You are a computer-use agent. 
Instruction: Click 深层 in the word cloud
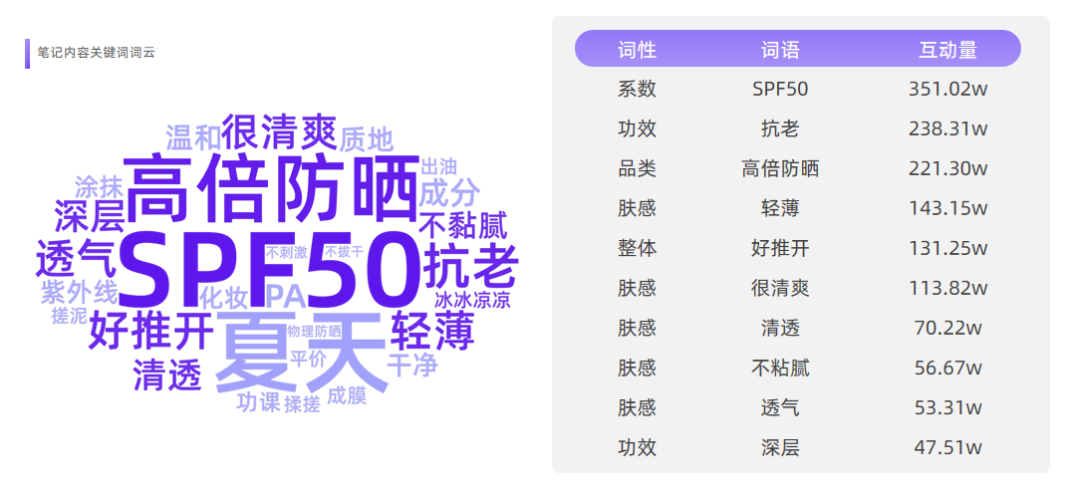[89, 216]
